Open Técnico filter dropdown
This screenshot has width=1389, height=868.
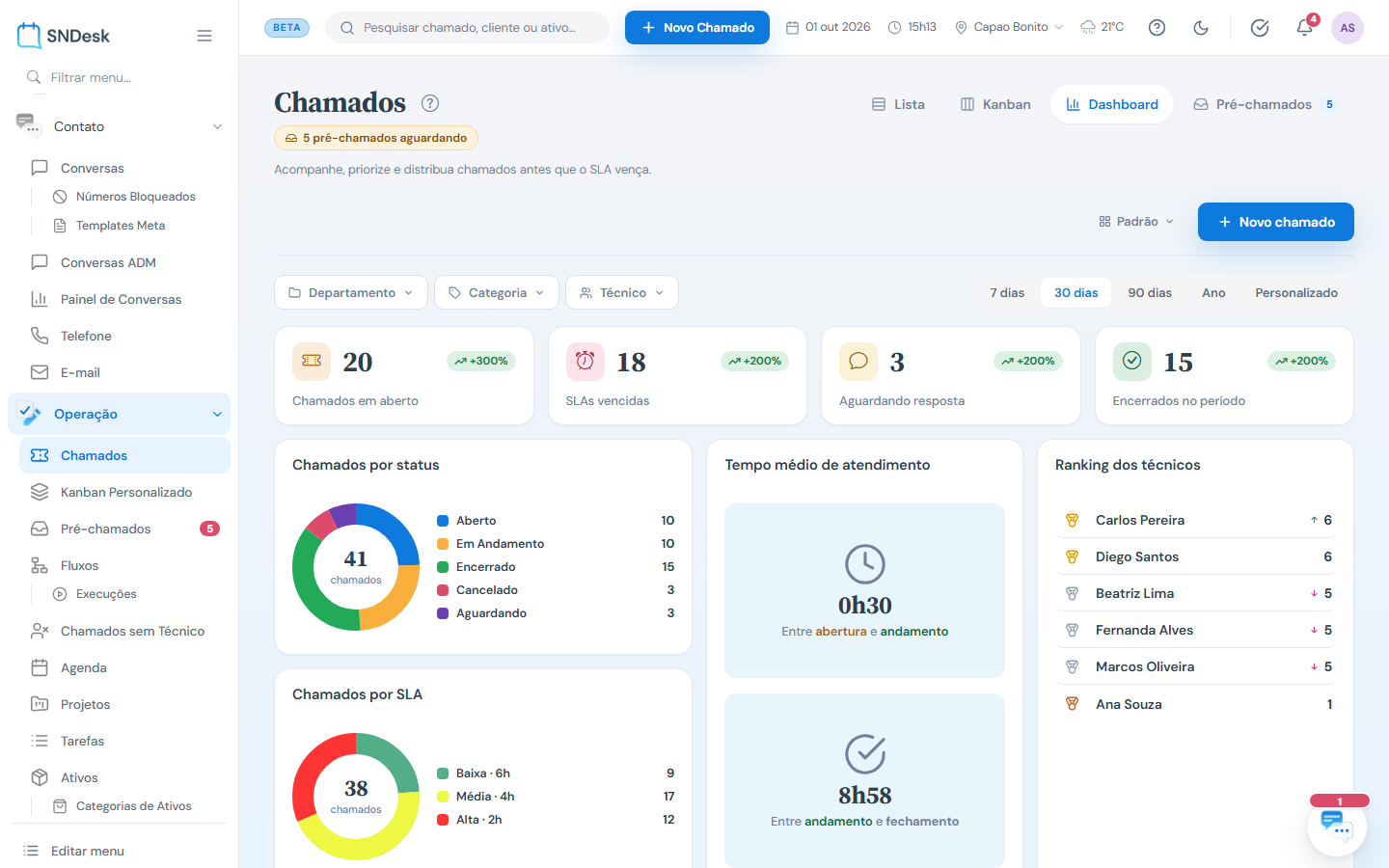[622, 292]
